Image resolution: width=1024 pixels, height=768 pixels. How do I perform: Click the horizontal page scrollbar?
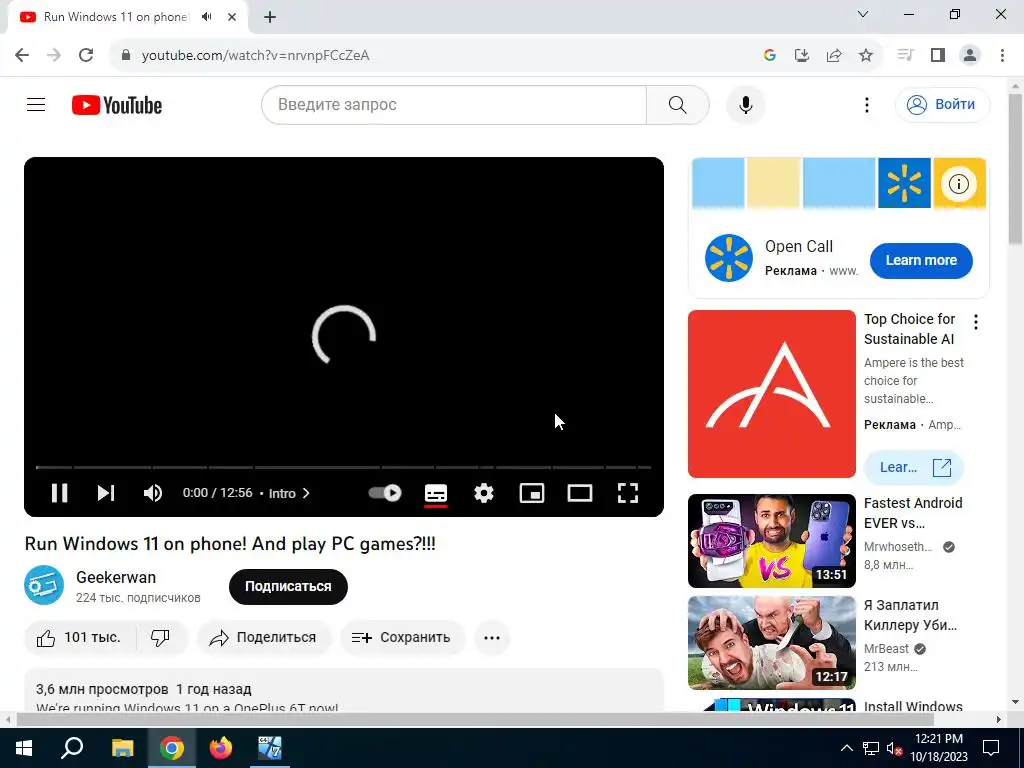point(475,719)
